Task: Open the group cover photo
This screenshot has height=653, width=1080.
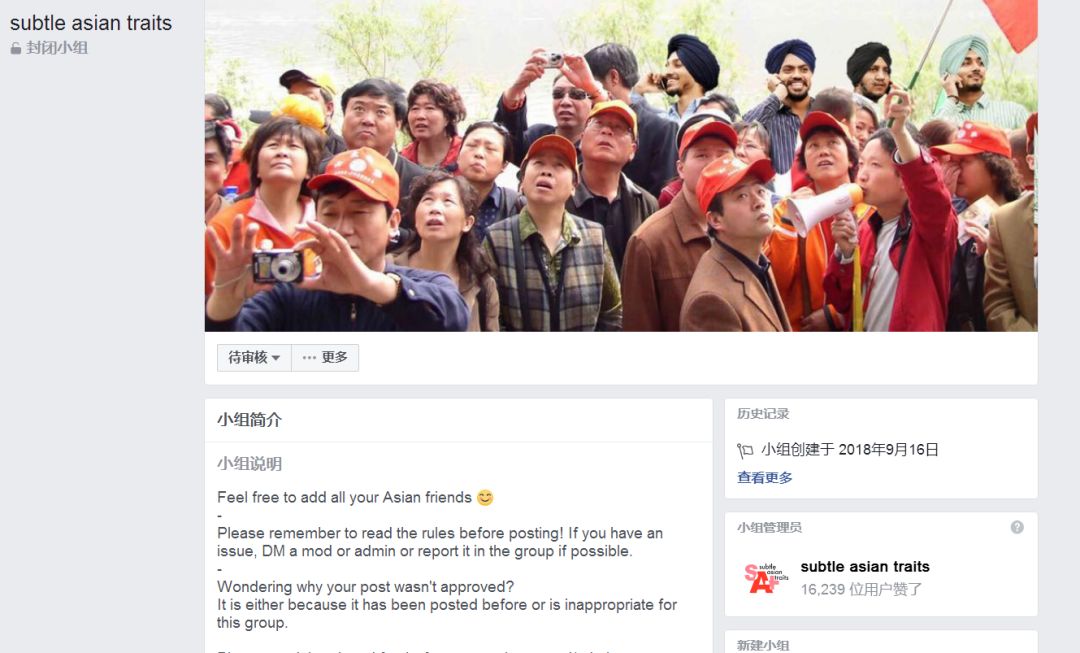Action: coord(621,165)
